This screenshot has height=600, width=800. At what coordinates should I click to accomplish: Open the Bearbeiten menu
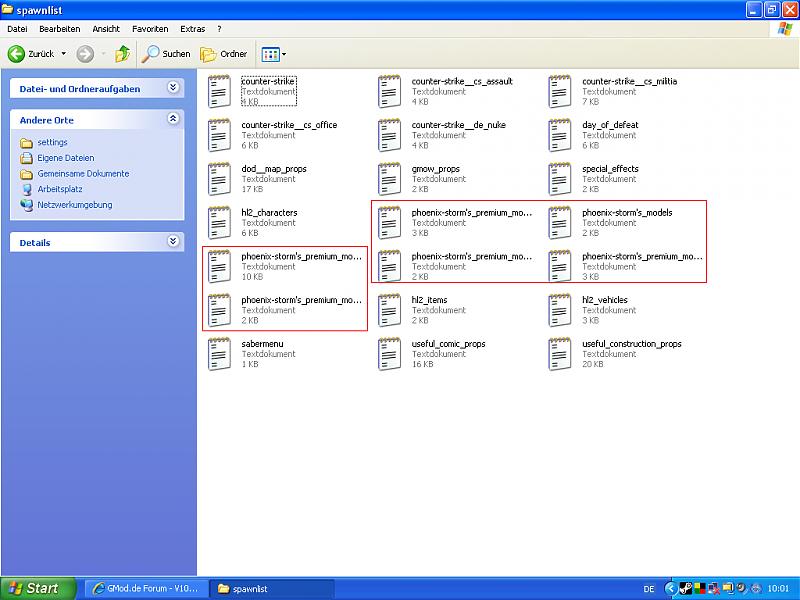[x=59, y=29]
